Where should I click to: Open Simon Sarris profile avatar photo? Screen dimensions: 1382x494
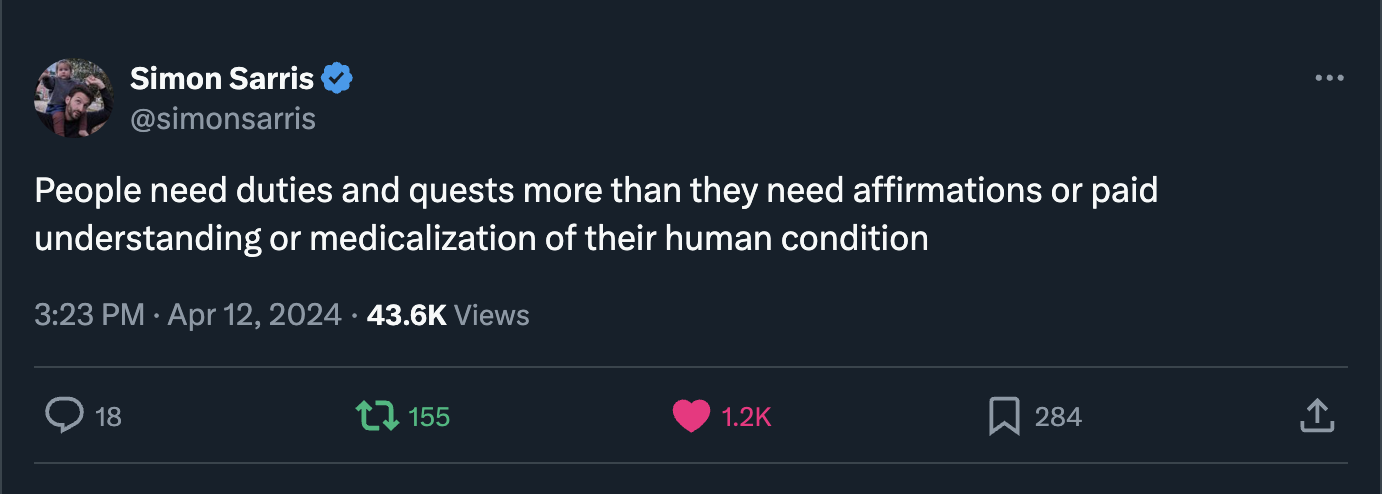[73, 98]
